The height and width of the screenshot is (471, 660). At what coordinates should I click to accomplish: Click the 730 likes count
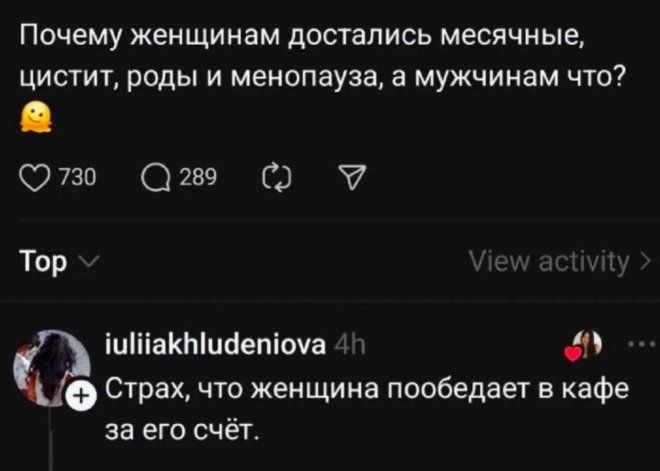tap(77, 179)
